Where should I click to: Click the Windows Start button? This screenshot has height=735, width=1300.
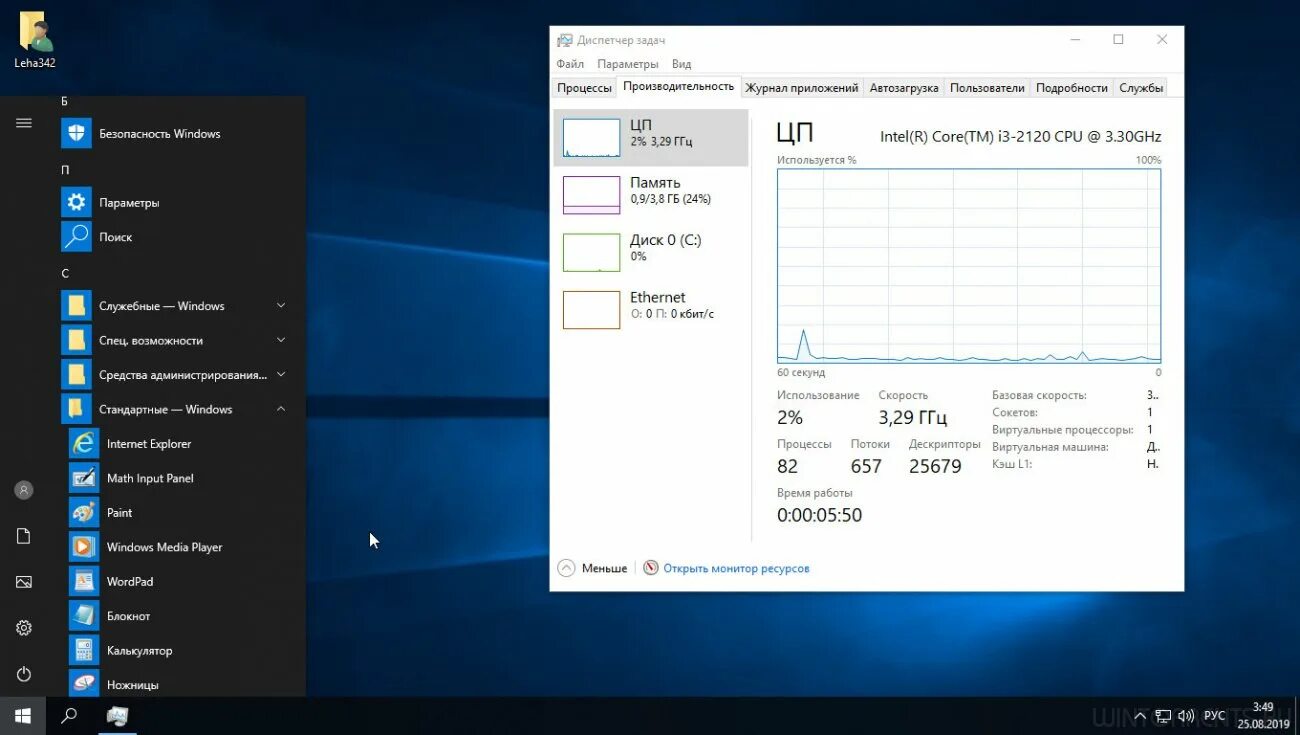23,716
